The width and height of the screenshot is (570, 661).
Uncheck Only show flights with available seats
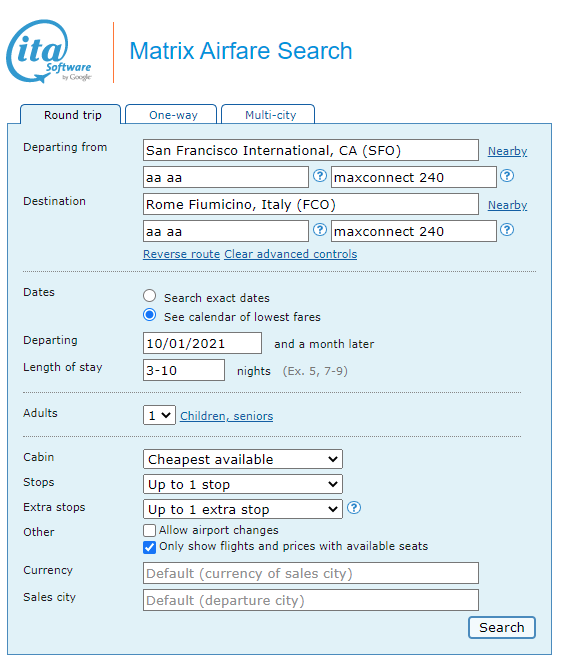[x=149, y=547]
